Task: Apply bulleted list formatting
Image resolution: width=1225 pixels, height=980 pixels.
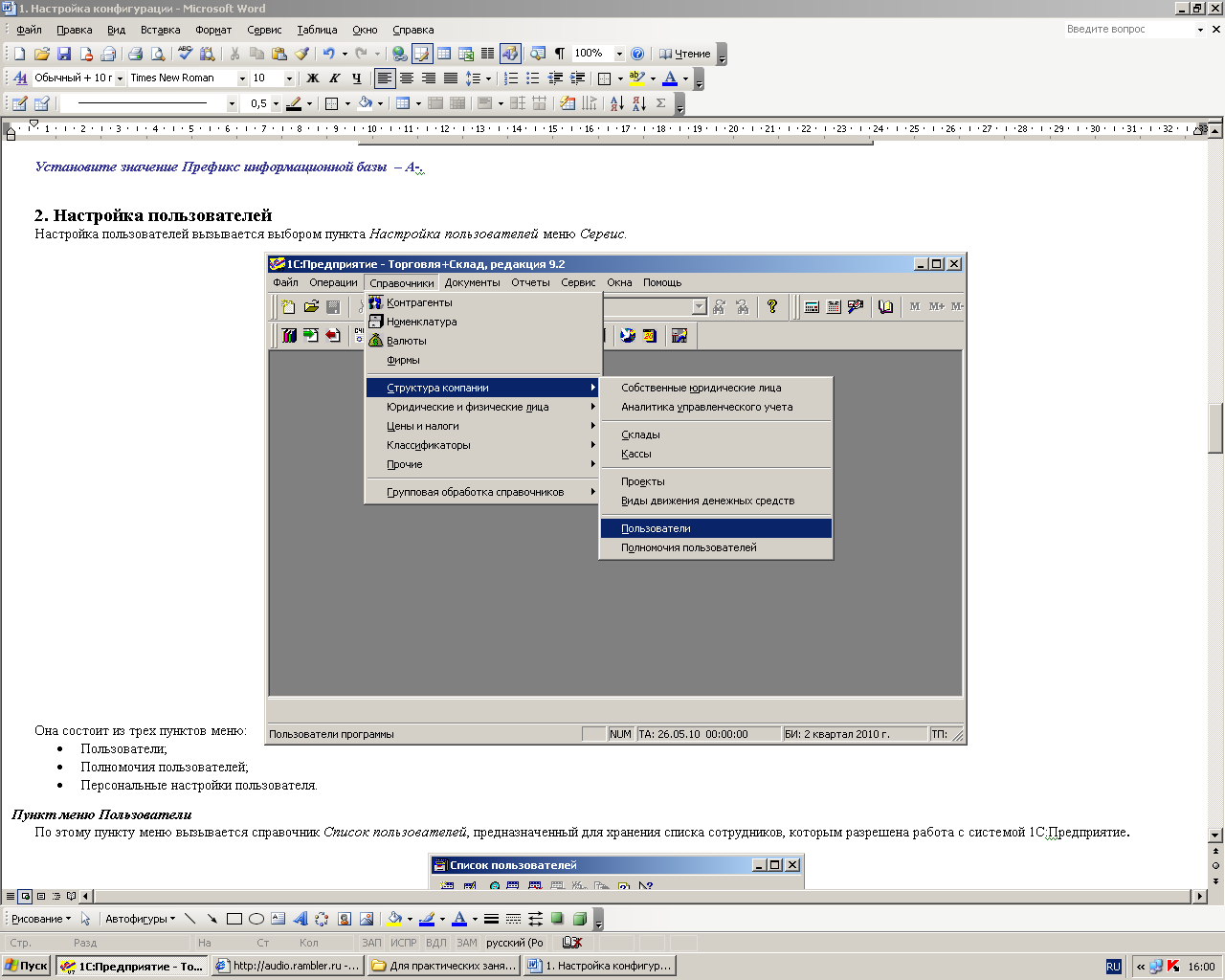Action: coord(533,78)
